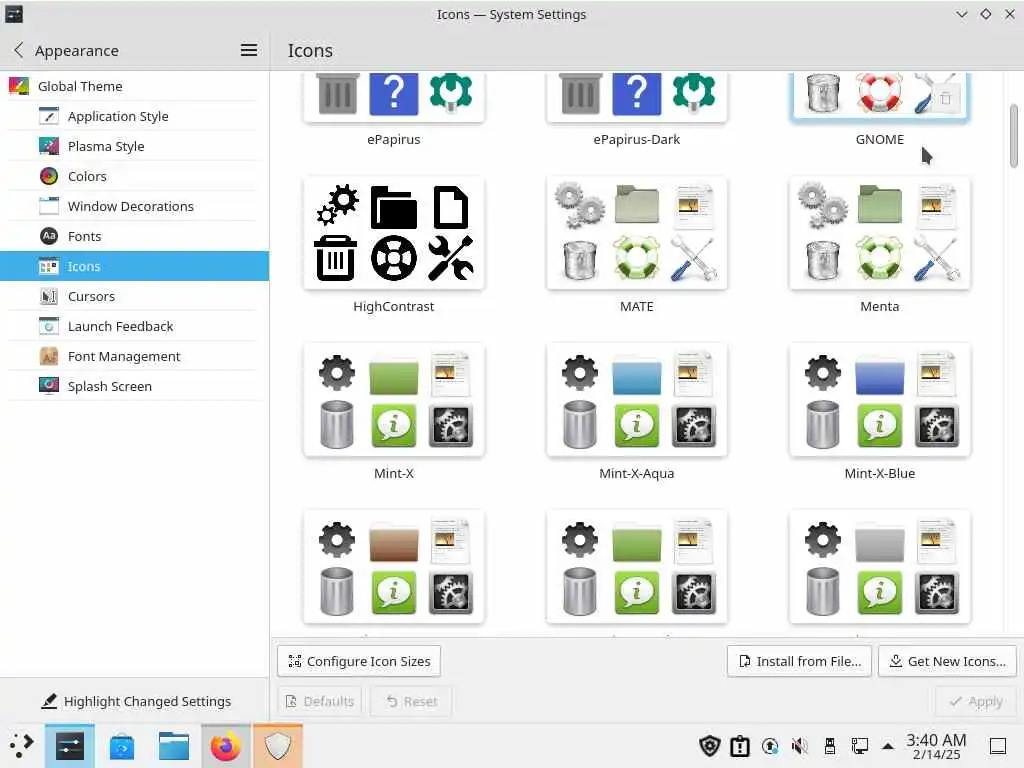1024x768 pixels.
Task: Select the ePapirus-Dark icon theme
Action: click(637, 97)
